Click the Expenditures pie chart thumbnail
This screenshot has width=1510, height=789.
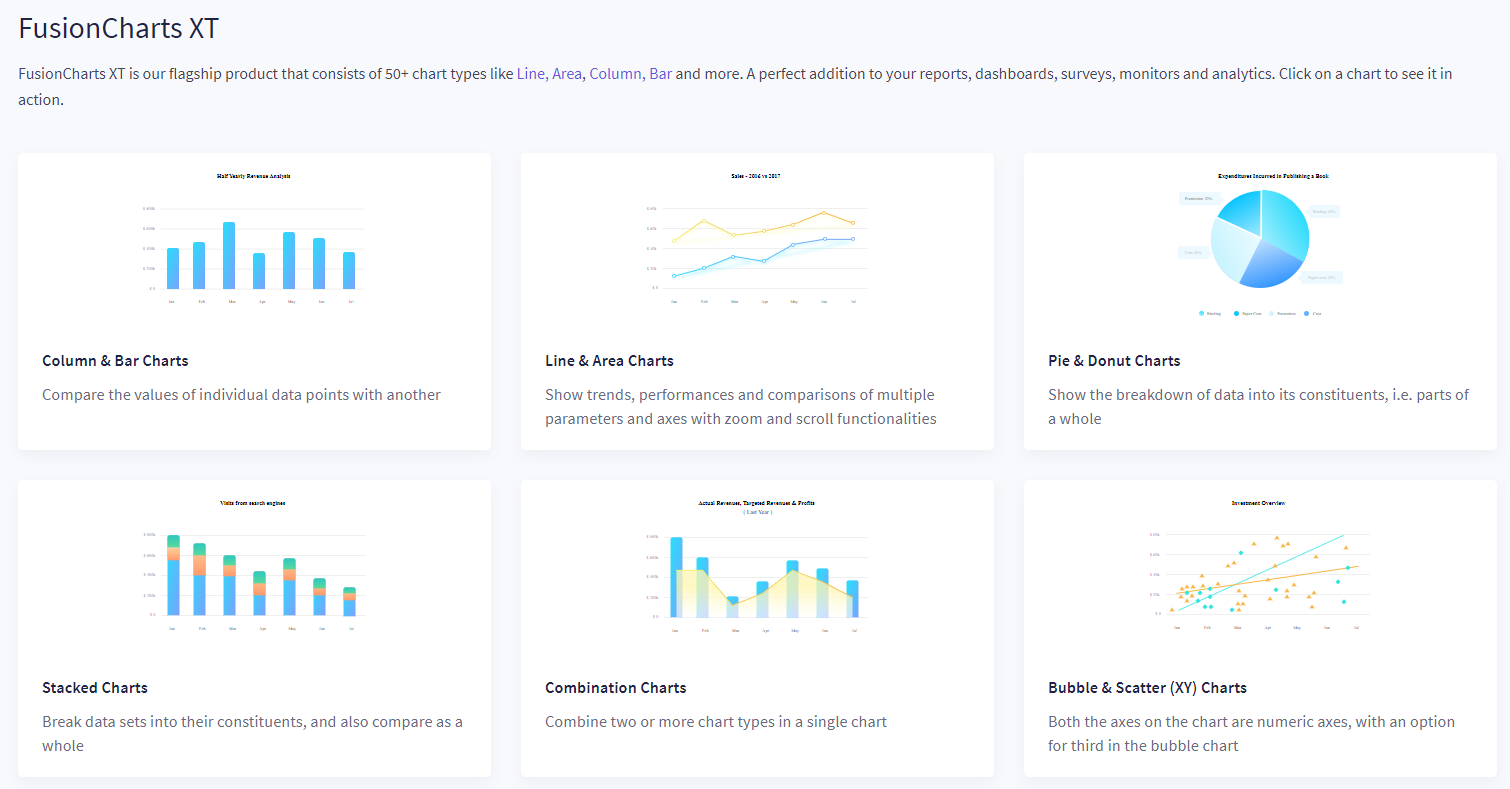(x=1260, y=246)
